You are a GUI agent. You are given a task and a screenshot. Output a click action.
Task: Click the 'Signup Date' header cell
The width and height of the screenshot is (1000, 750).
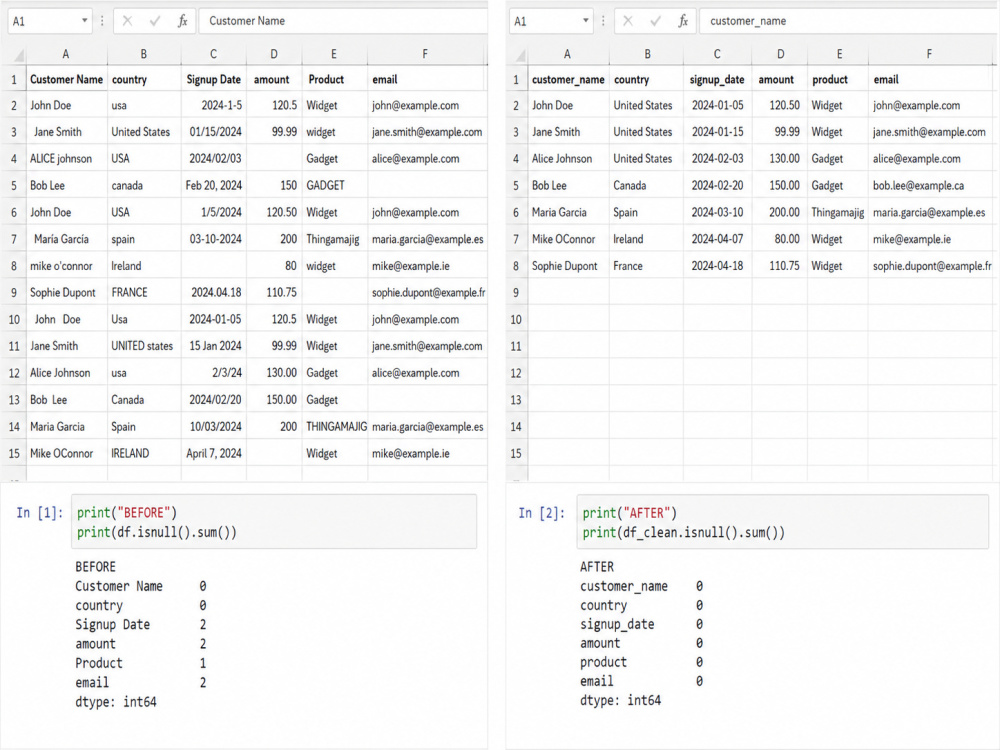point(214,80)
